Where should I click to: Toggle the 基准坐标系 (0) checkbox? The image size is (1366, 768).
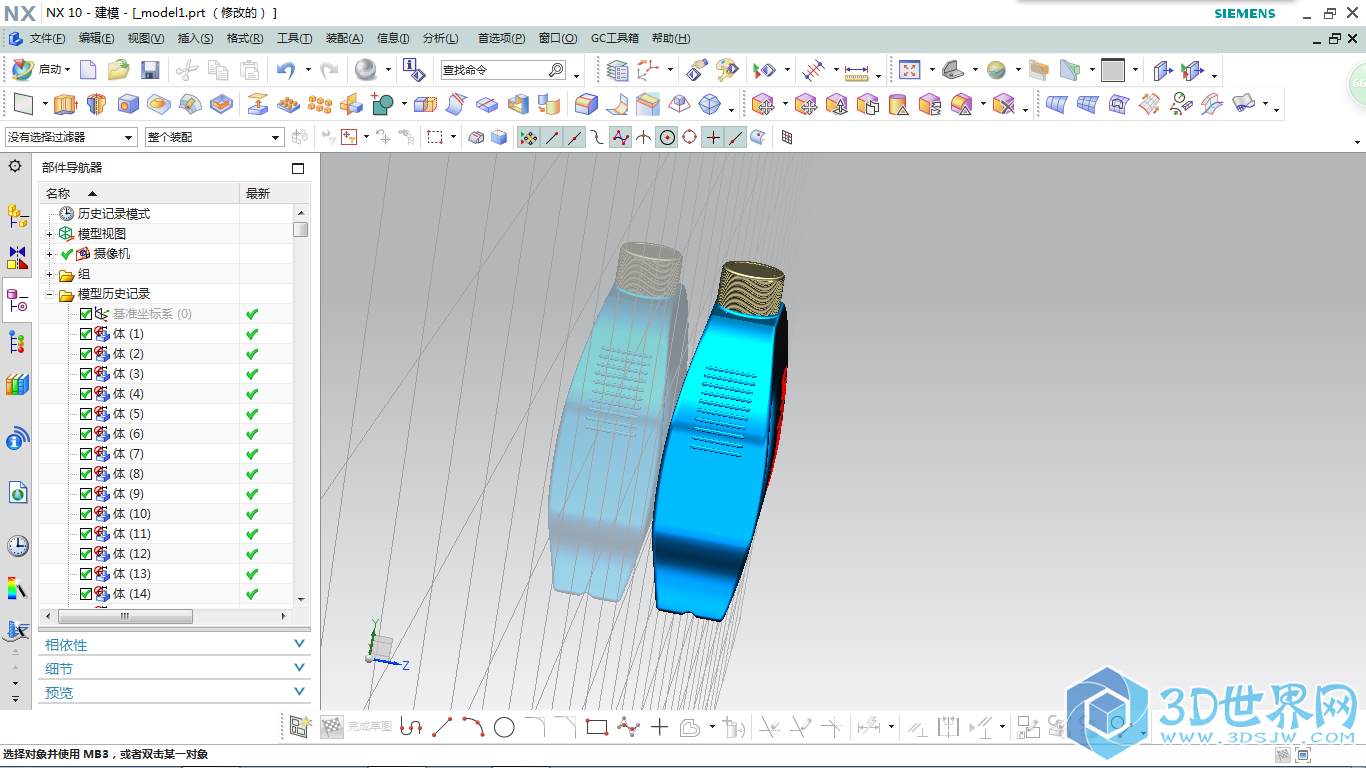tap(85, 314)
